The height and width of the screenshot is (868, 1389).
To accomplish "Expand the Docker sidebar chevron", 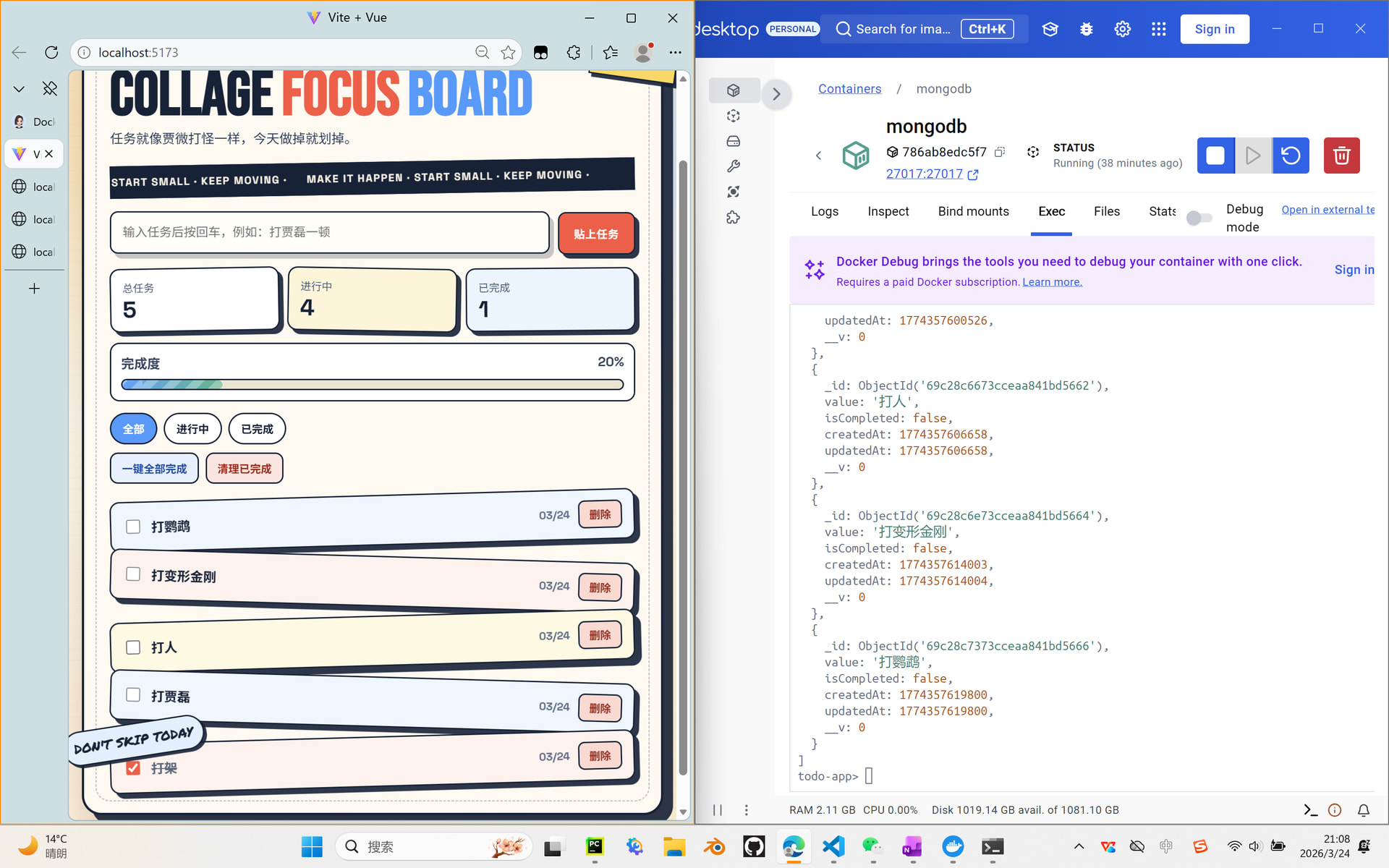I will pos(776,94).
